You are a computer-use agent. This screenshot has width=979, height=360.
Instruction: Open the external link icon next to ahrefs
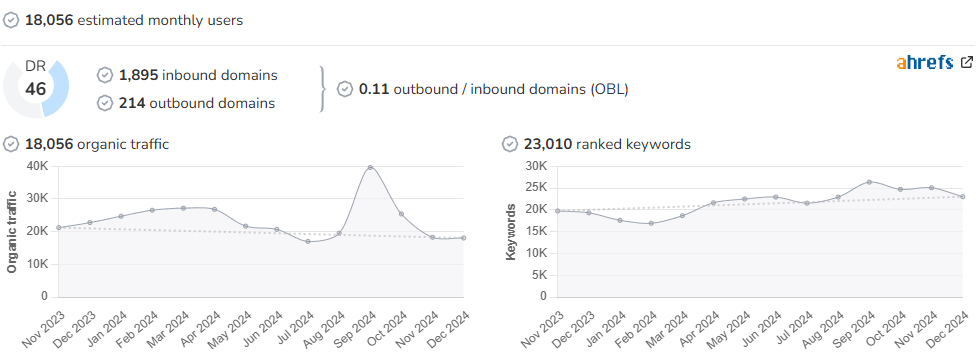click(967, 62)
